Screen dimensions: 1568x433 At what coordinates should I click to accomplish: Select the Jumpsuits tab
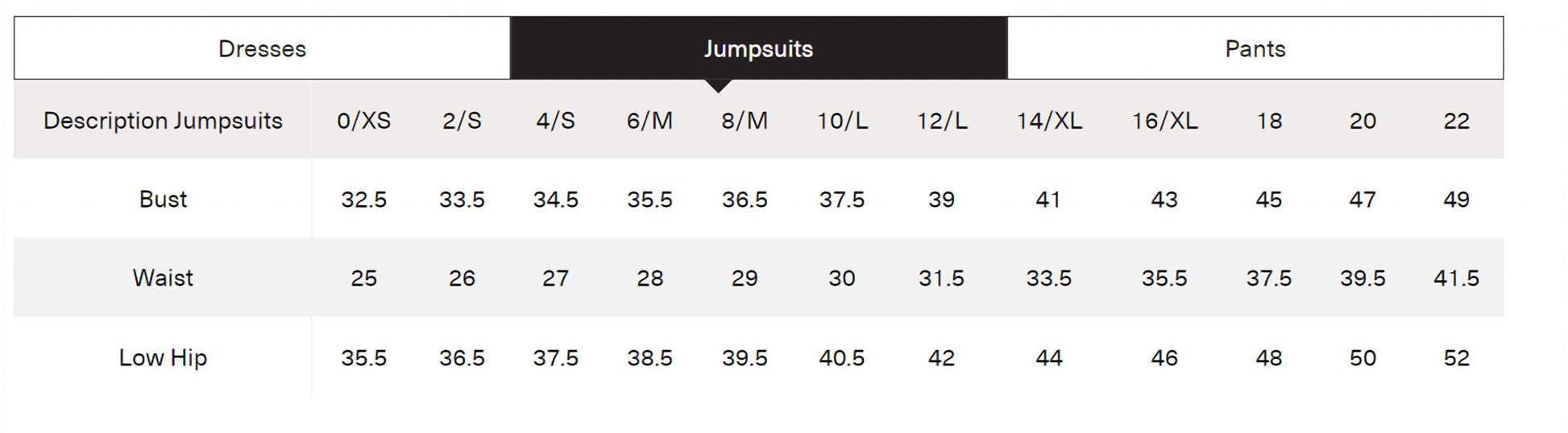758,48
